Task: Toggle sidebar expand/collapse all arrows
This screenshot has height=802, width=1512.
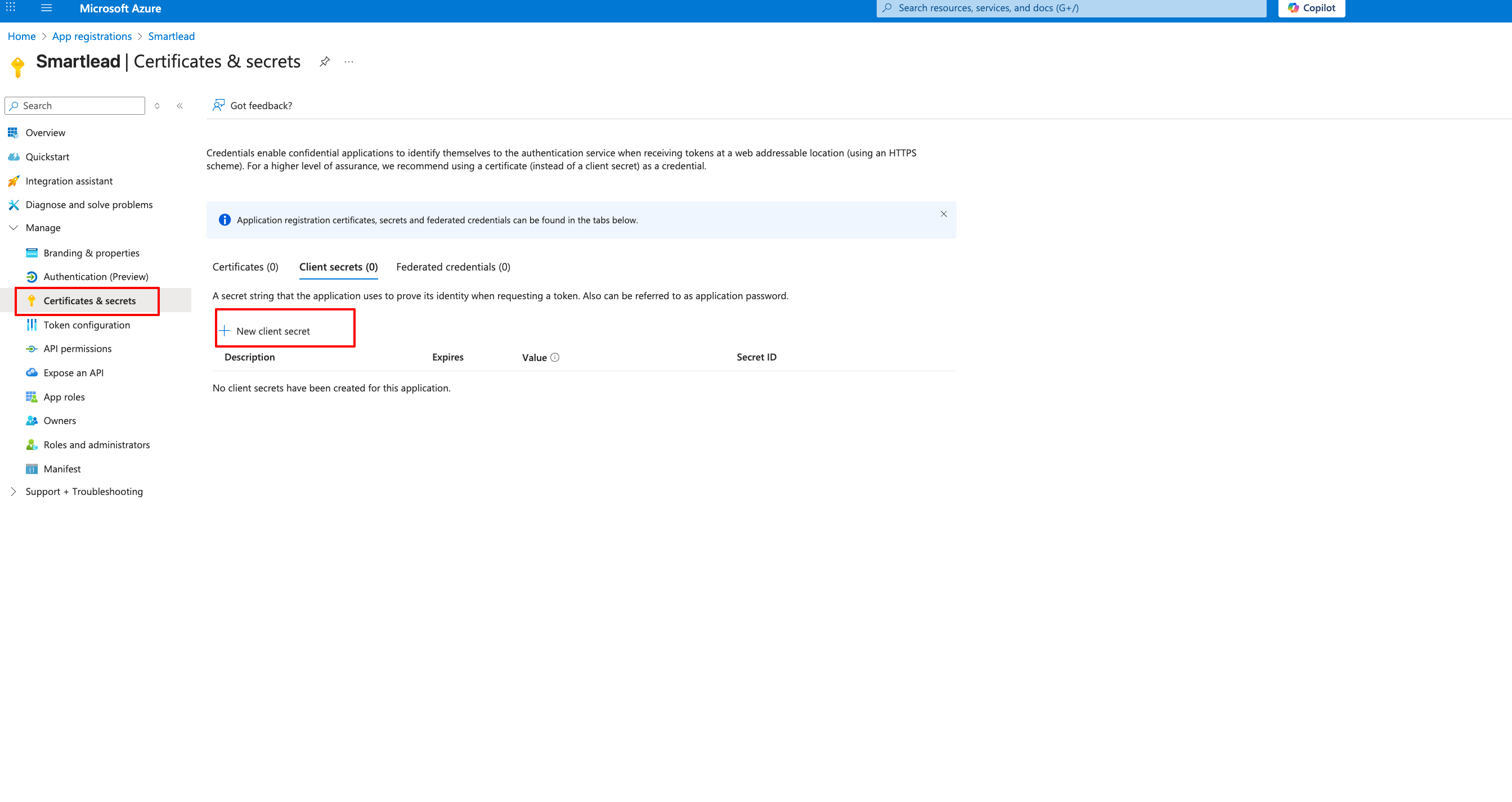Action: pyautogui.click(x=157, y=106)
